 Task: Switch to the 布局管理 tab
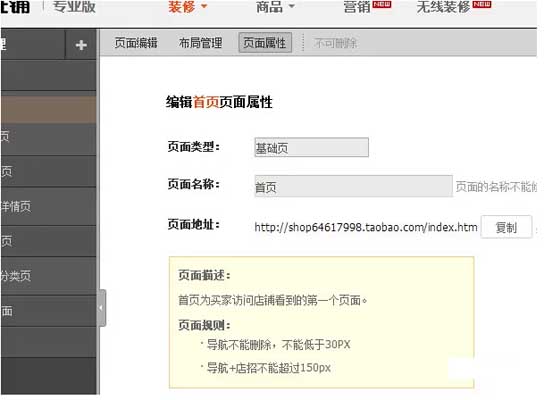click(x=200, y=43)
